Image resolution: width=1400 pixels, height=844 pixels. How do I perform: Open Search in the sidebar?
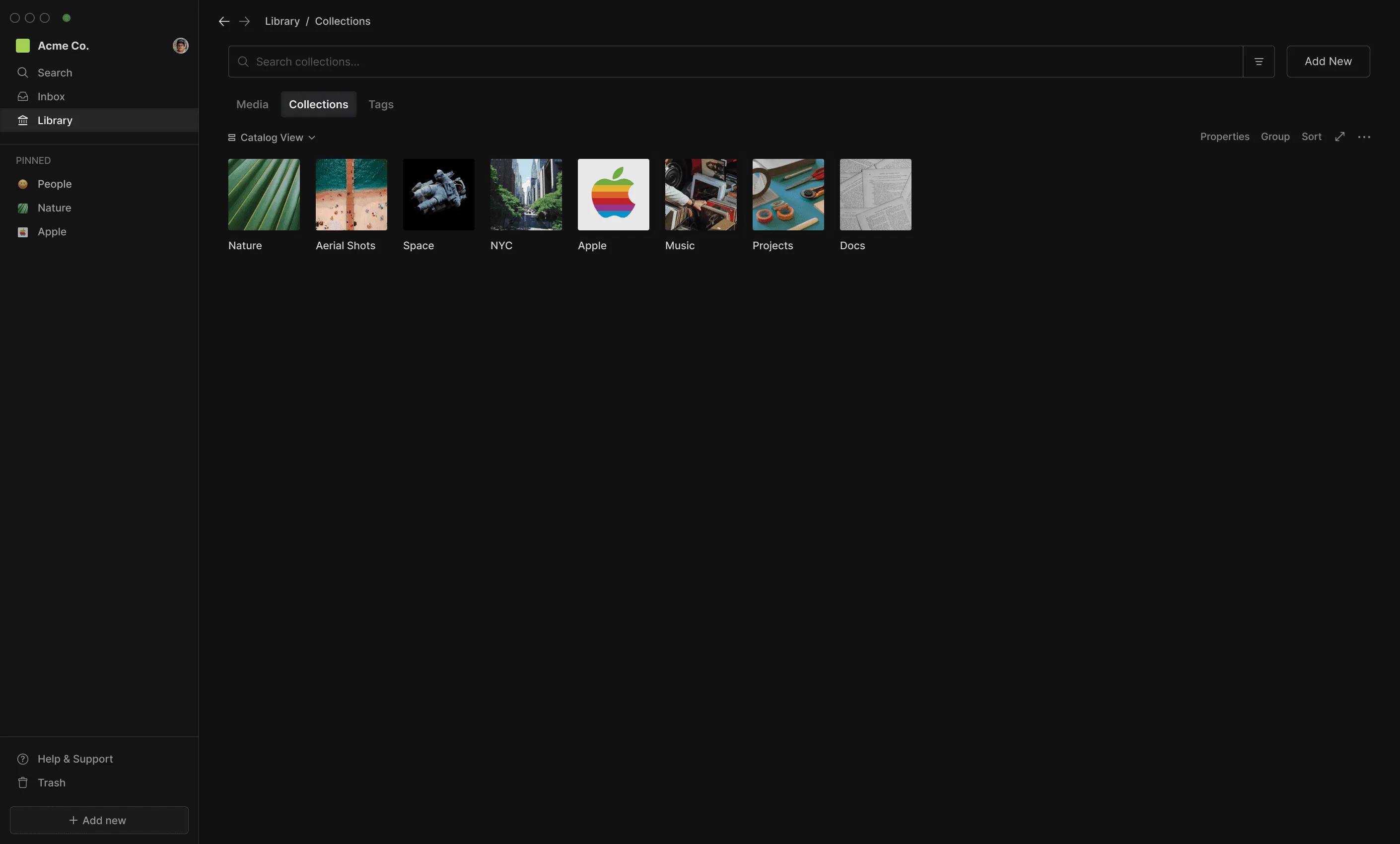(x=99, y=73)
